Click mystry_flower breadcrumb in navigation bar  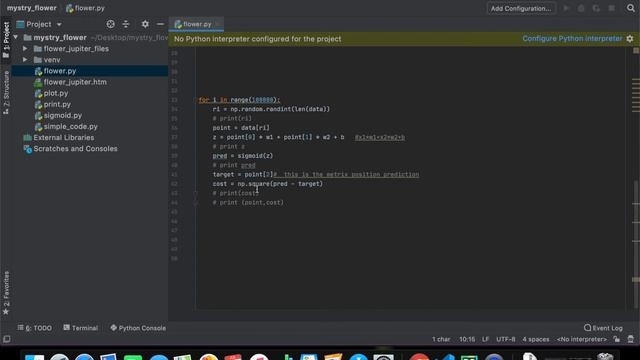pos(31,8)
